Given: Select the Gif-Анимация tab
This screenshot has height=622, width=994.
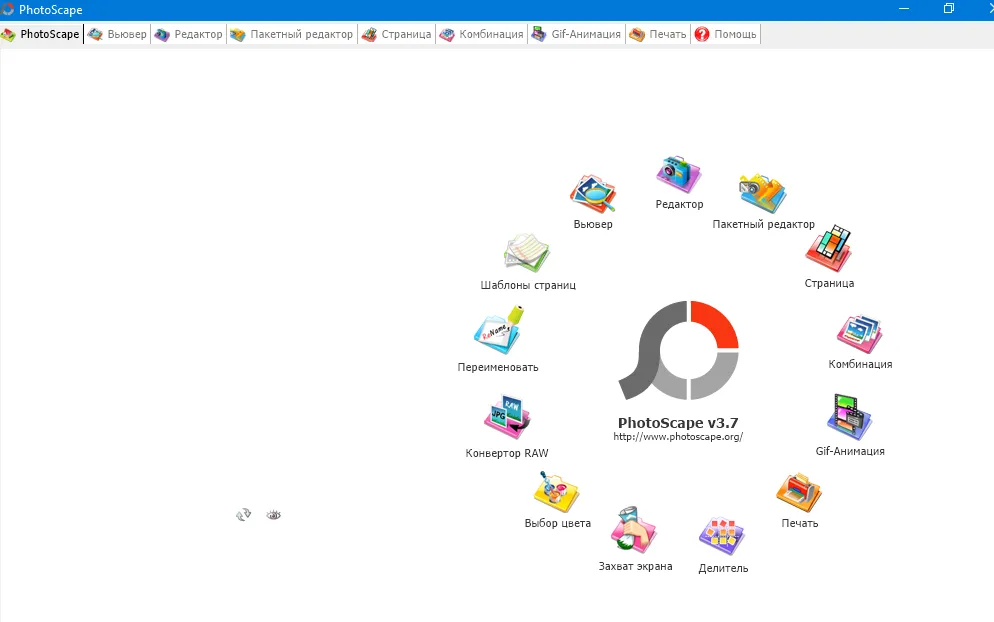Looking at the screenshot, I should 577,34.
